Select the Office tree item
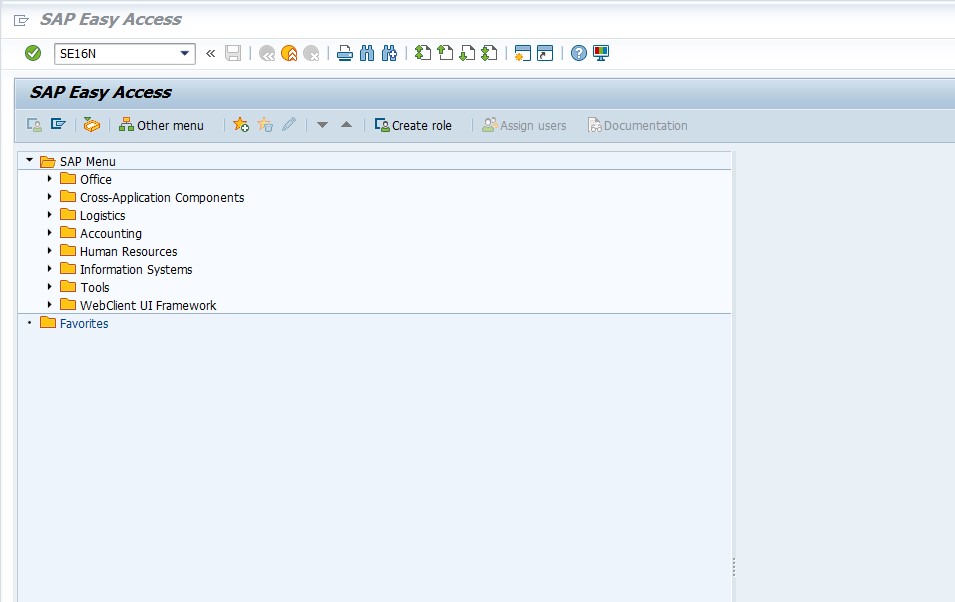Image resolution: width=955 pixels, height=602 pixels. pyautogui.click(x=96, y=180)
